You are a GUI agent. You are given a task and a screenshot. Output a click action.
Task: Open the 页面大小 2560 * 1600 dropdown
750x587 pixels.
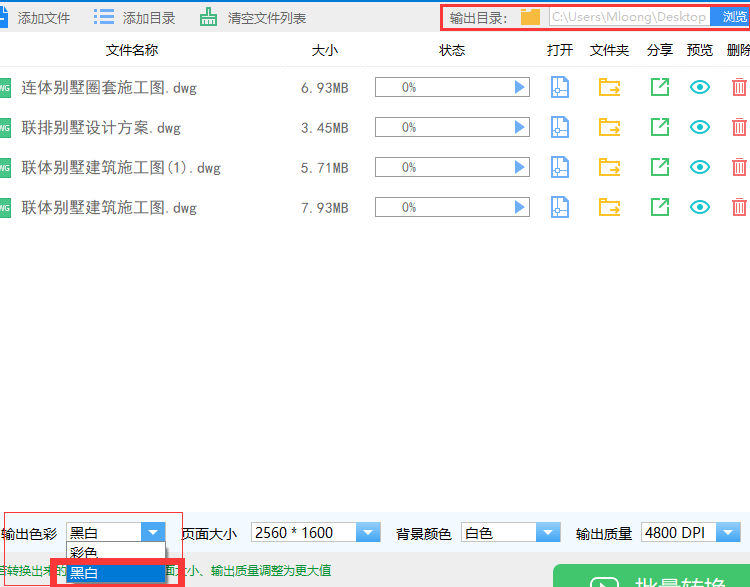click(x=316, y=532)
